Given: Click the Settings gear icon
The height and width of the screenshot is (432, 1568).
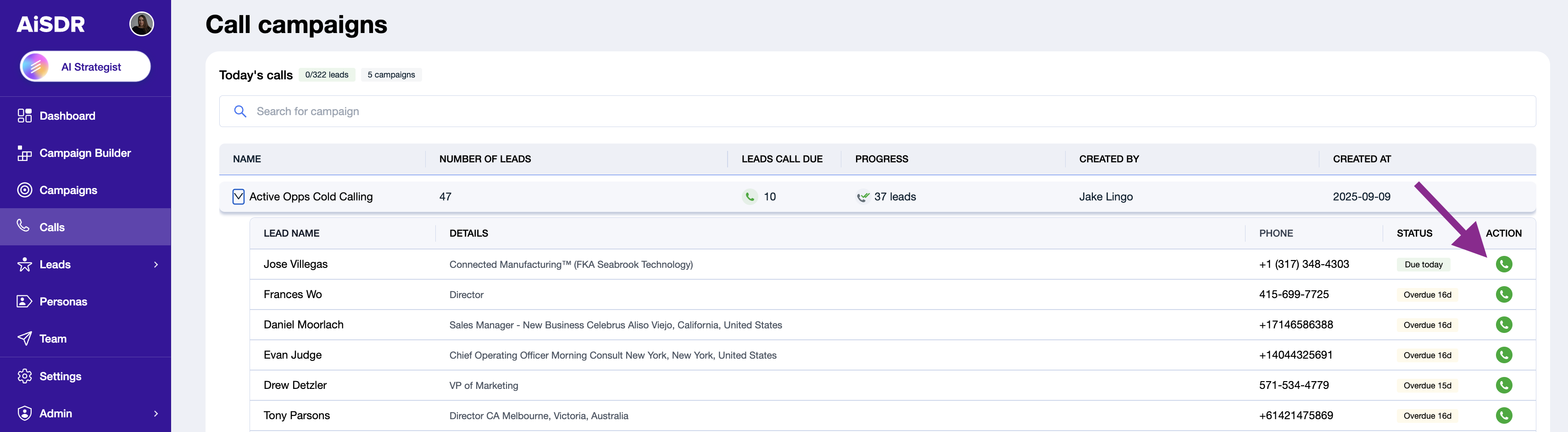Looking at the screenshot, I should tap(24, 376).
